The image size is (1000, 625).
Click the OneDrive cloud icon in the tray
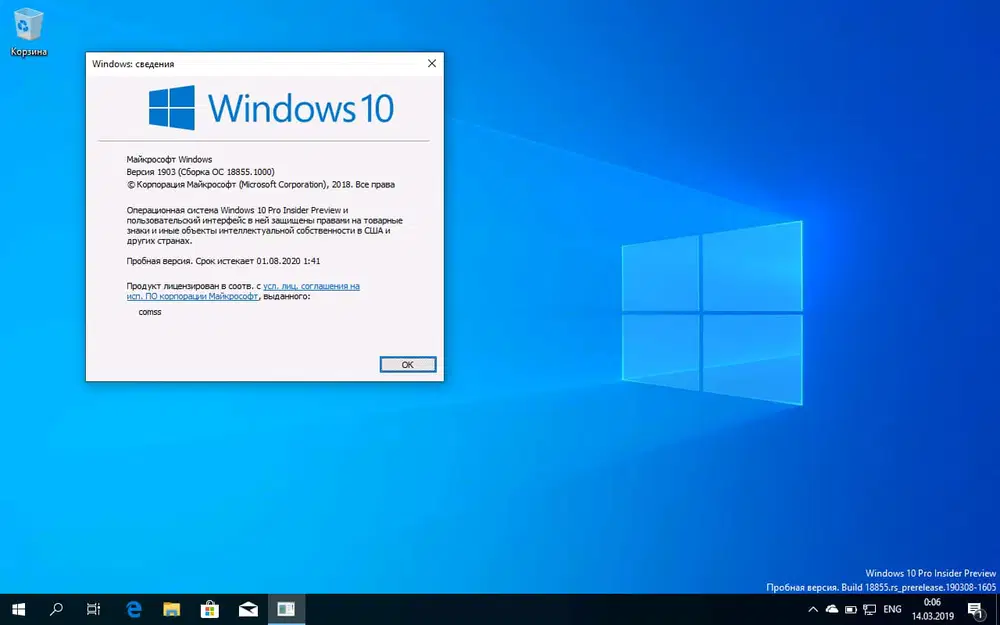832,609
